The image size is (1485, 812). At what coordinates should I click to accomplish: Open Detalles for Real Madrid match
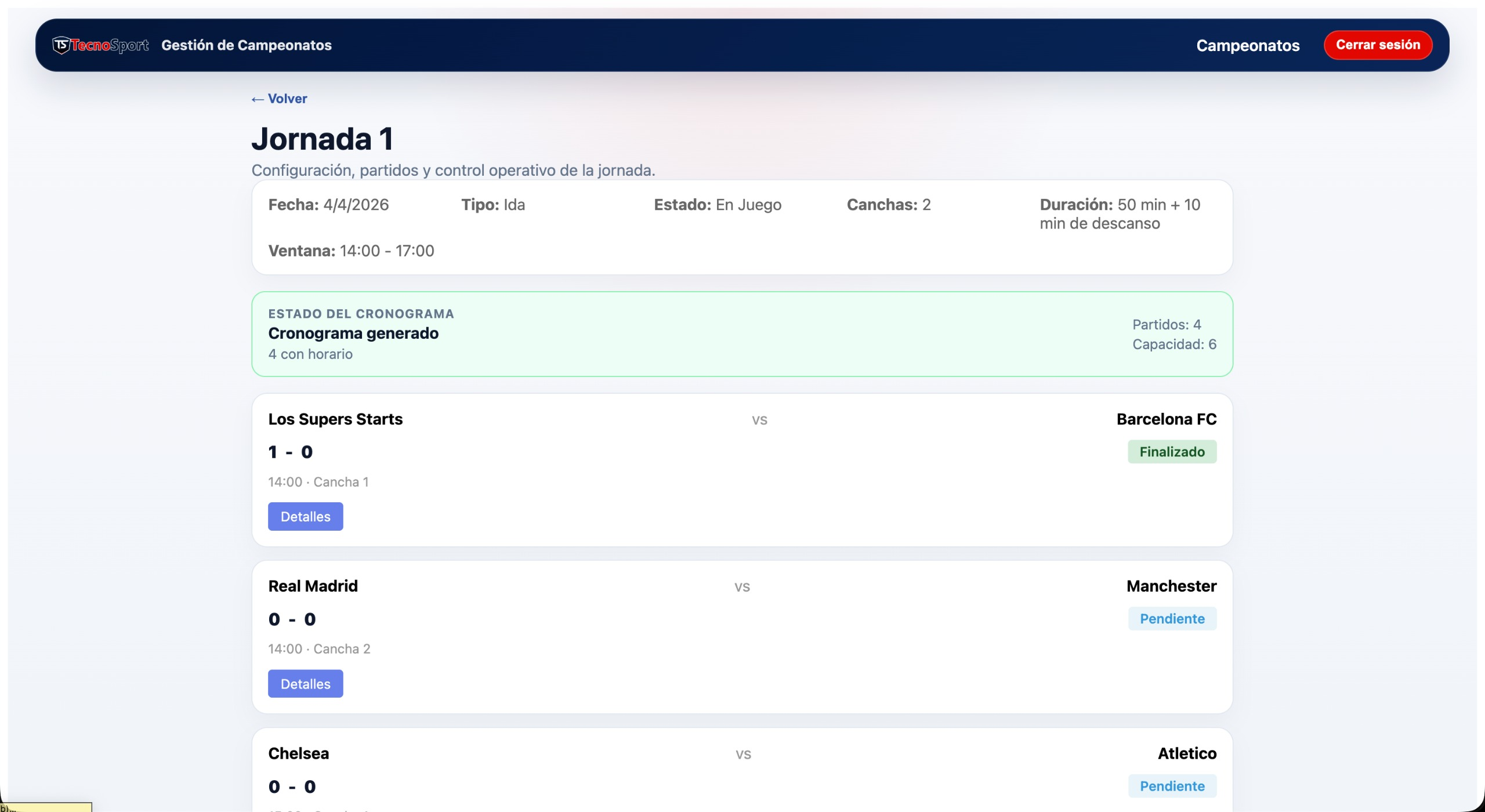click(x=305, y=683)
